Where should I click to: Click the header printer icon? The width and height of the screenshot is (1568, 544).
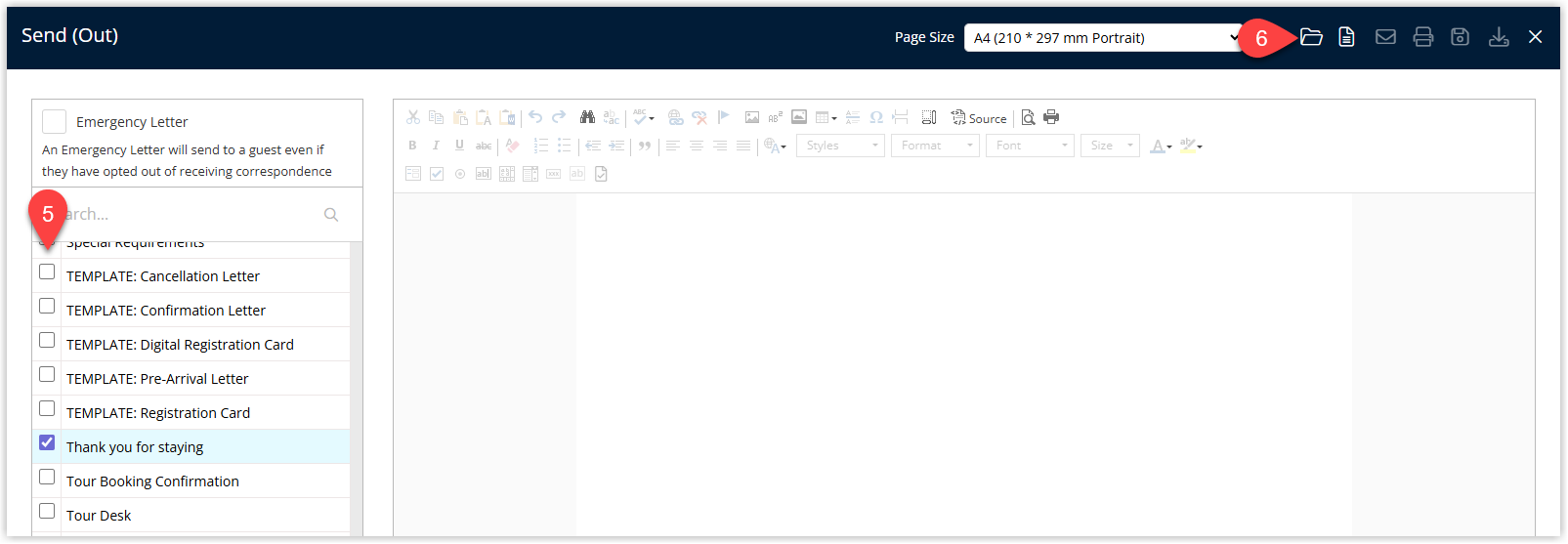pyautogui.click(x=1423, y=37)
